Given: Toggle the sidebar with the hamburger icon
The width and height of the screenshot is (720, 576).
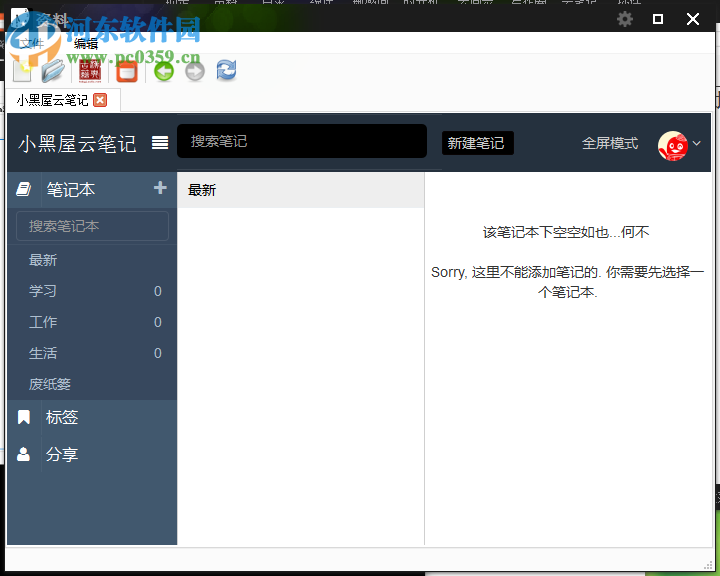Looking at the screenshot, I should pyautogui.click(x=160, y=143).
